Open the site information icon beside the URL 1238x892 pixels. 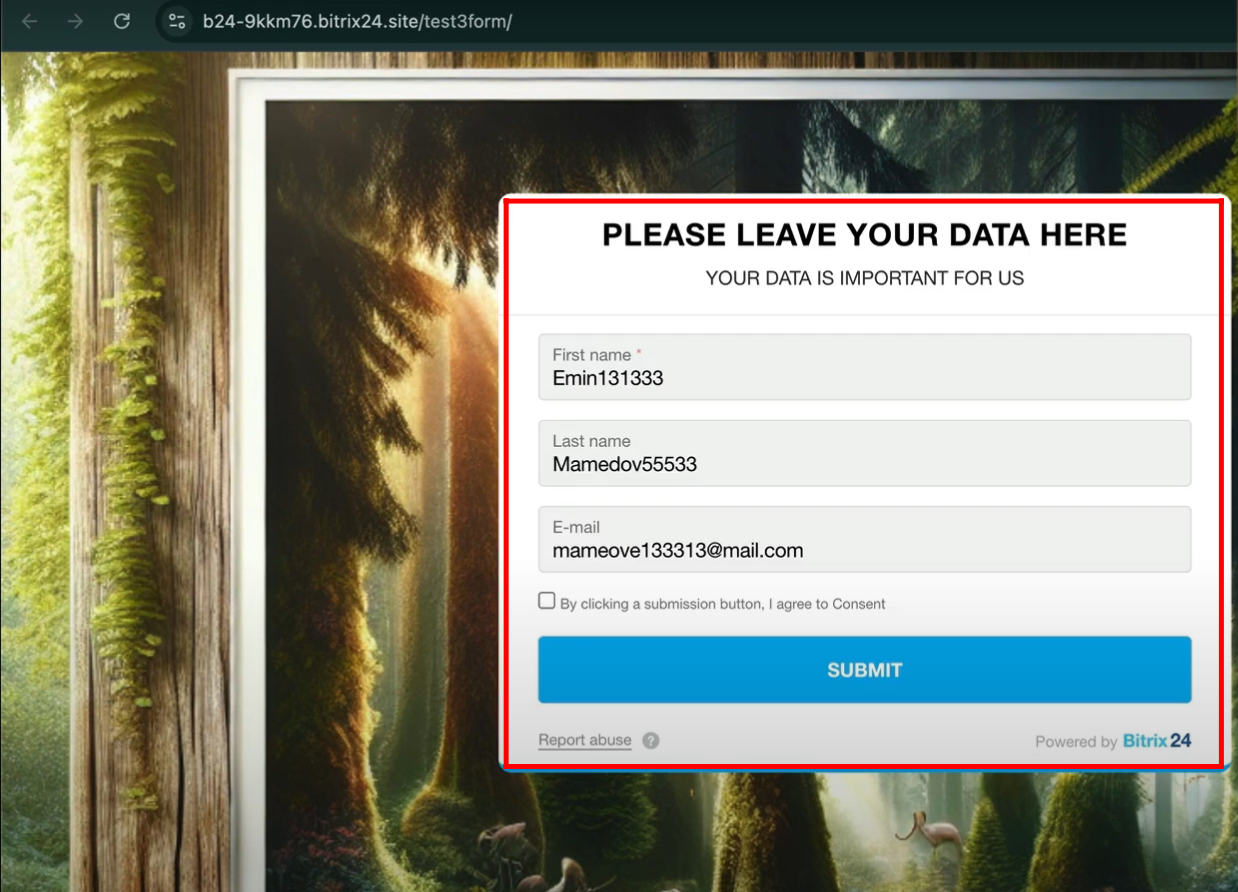177,21
